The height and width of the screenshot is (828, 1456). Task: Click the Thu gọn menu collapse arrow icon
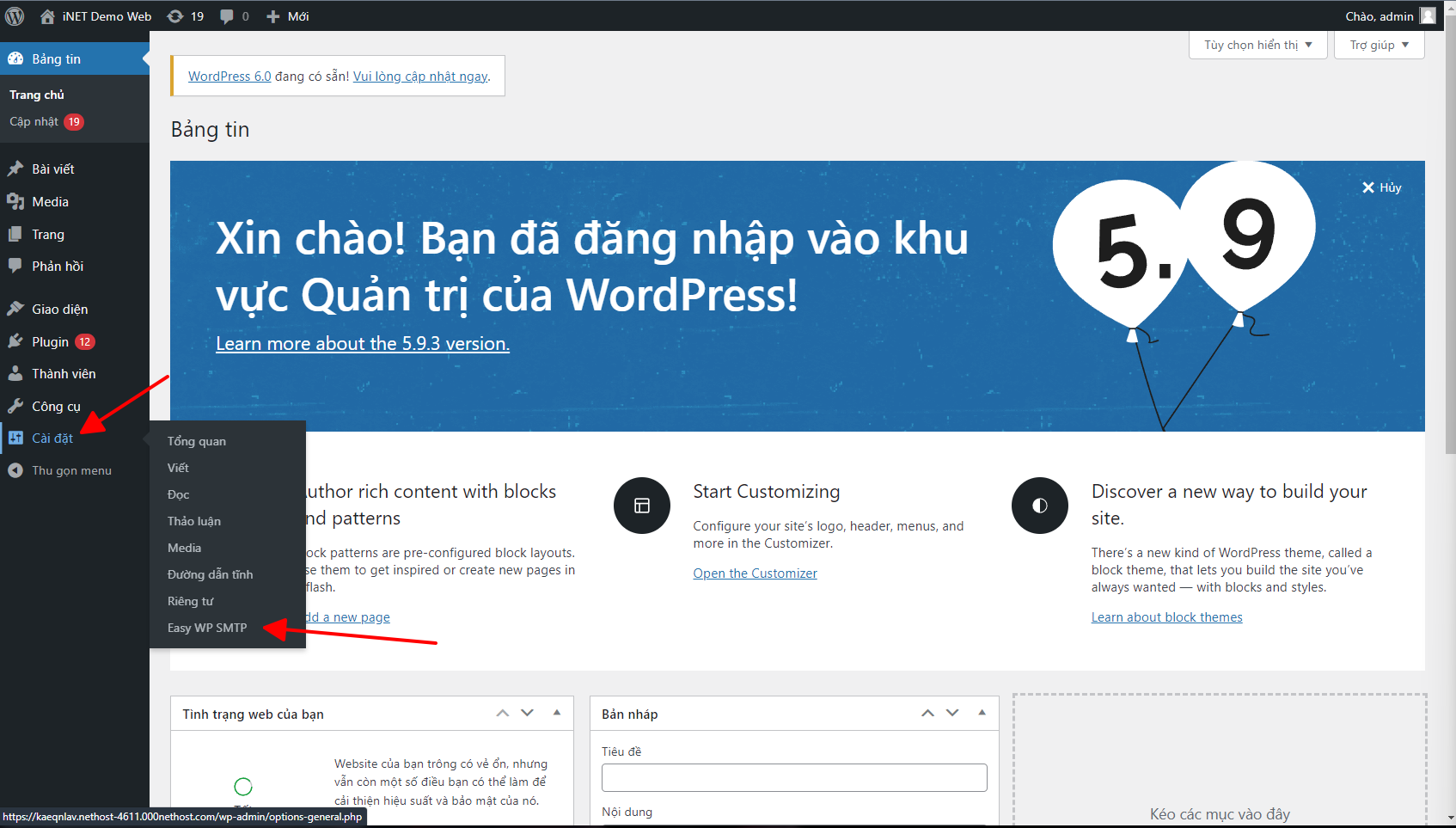[x=15, y=470]
